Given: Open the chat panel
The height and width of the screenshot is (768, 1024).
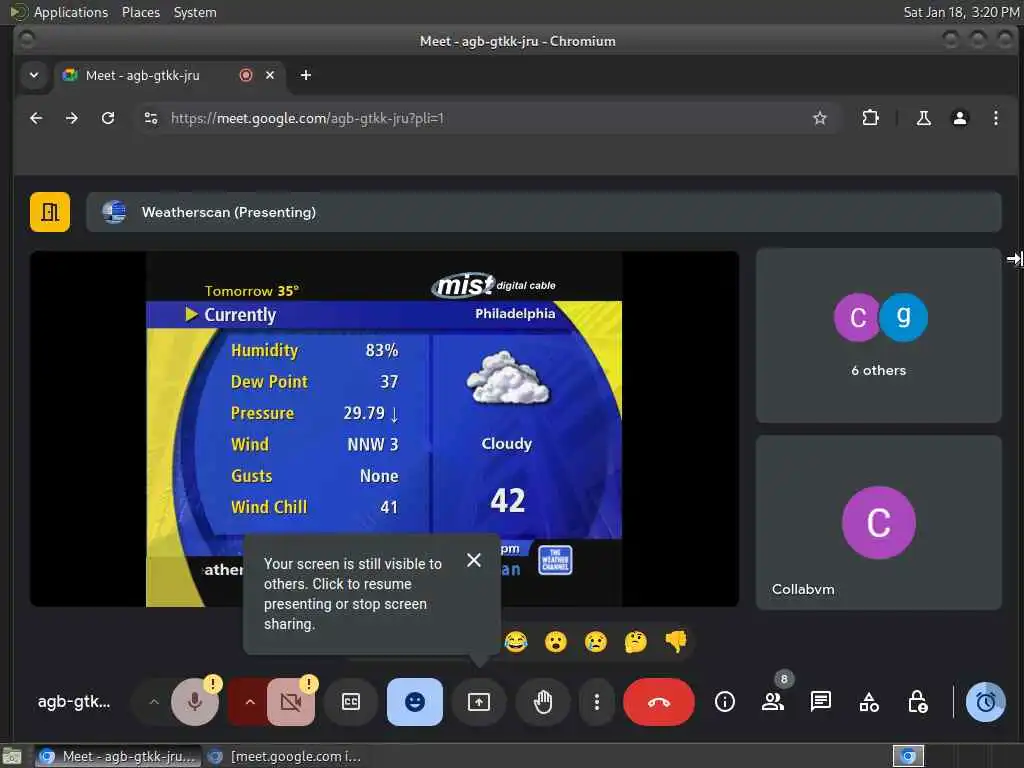Looking at the screenshot, I should pyautogui.click(x=821, y=702).
